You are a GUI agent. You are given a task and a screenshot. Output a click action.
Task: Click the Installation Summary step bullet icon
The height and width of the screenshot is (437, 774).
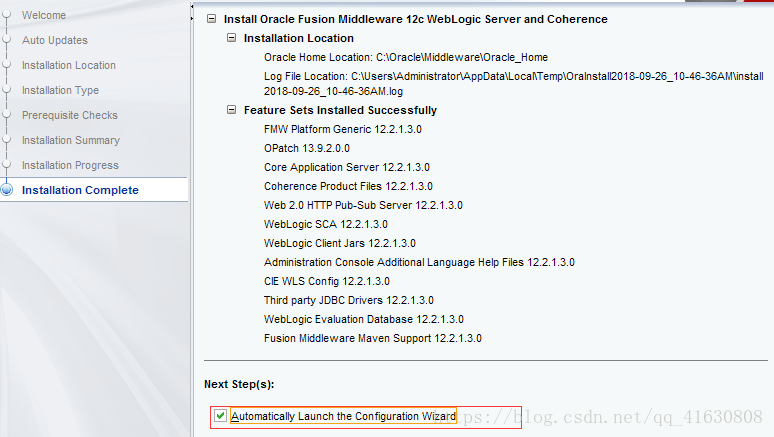click(x=6, y=140)
